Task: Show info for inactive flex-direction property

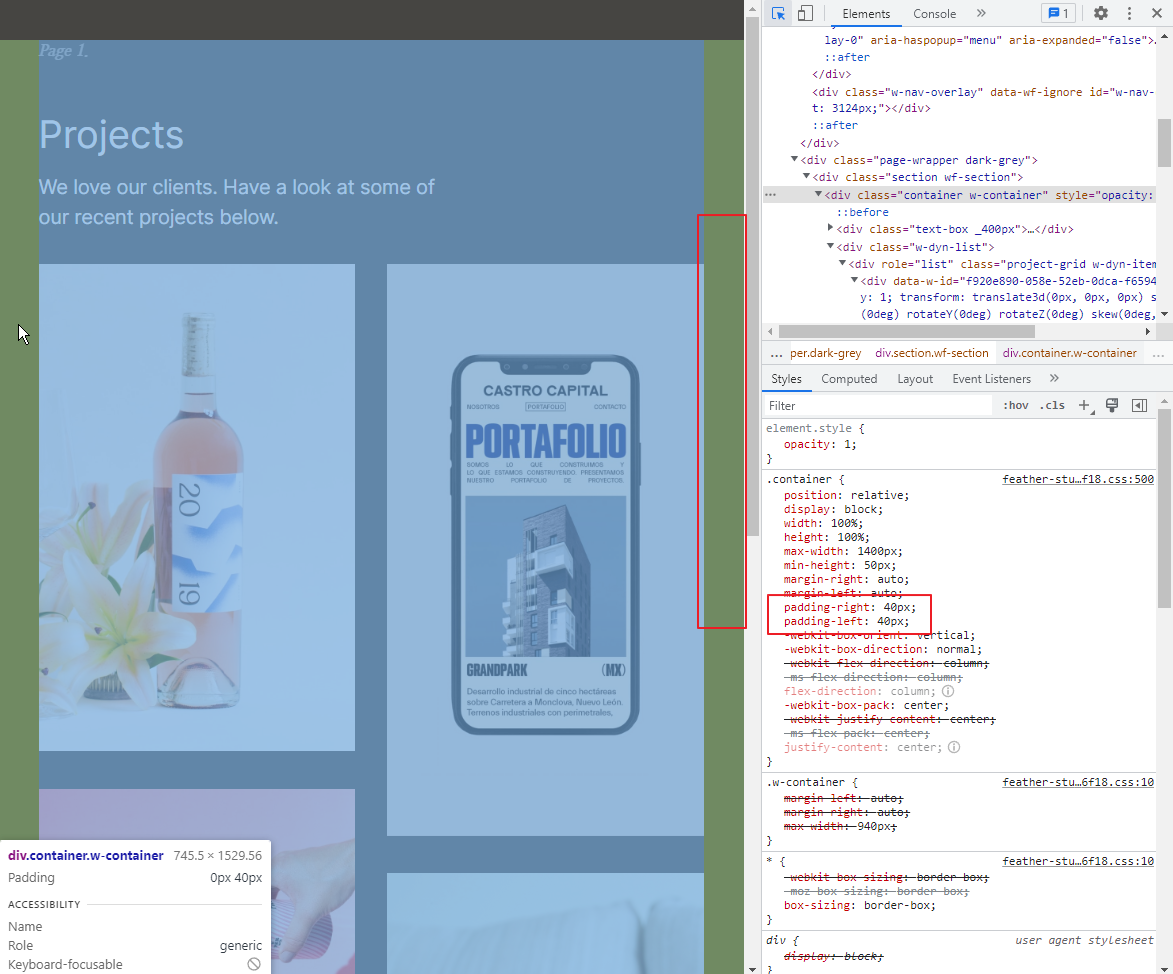Action: coord(948,691)
